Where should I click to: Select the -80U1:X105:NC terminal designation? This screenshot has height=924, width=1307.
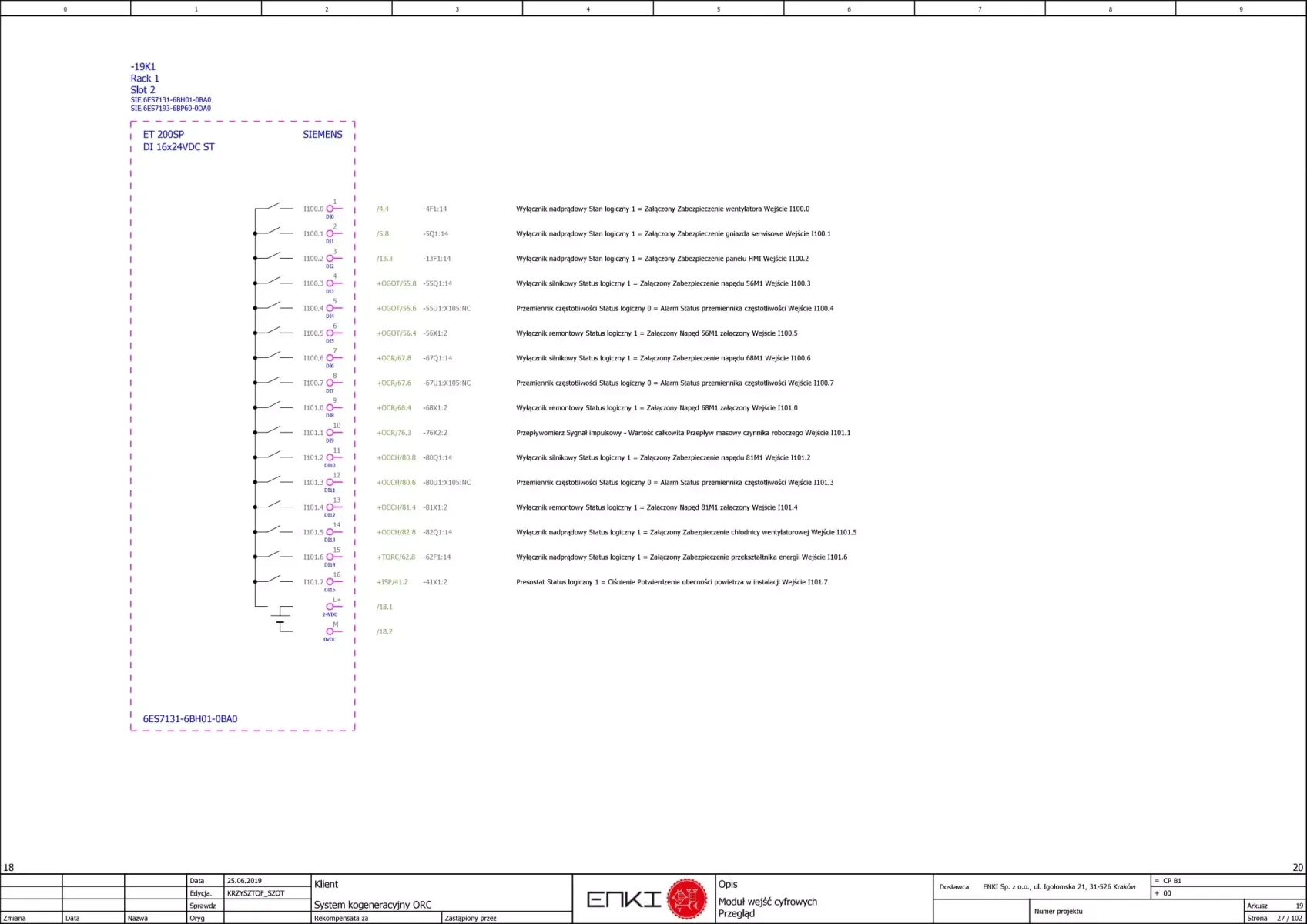coord(447,483)
